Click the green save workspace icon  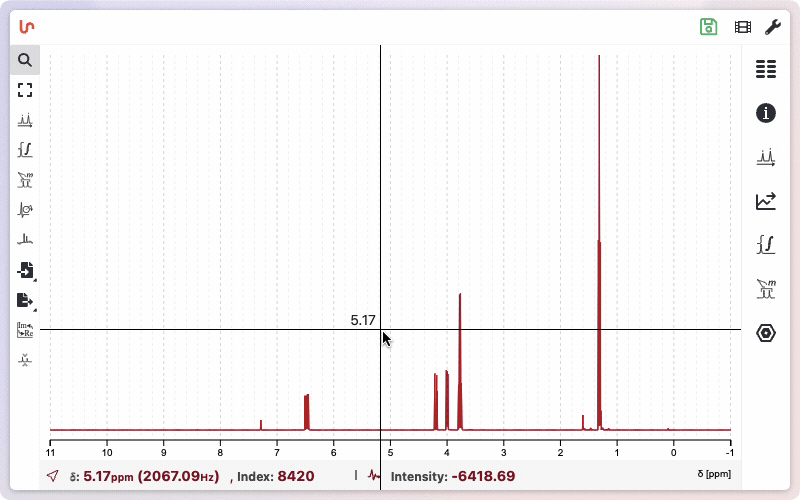pos(709,27)
